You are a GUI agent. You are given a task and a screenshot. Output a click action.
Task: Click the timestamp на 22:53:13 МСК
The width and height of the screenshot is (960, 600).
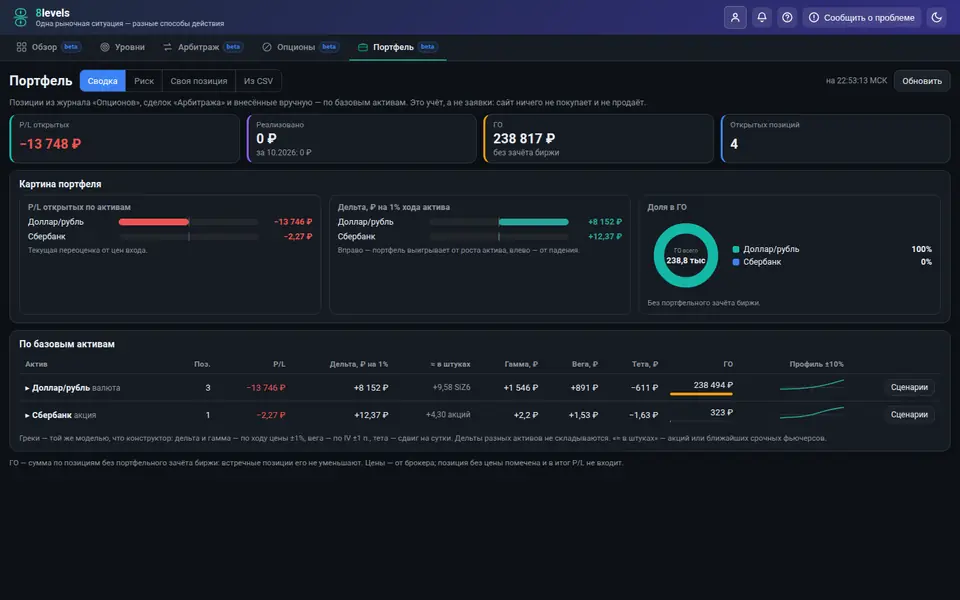(856, 81)
